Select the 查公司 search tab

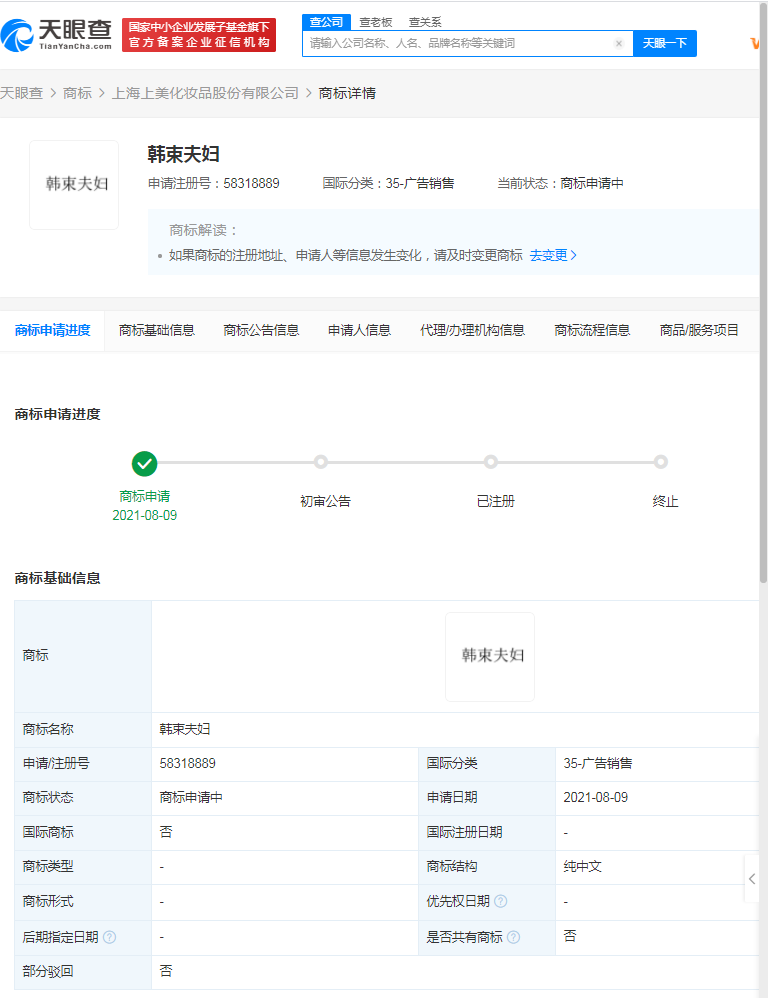[326, 21]
